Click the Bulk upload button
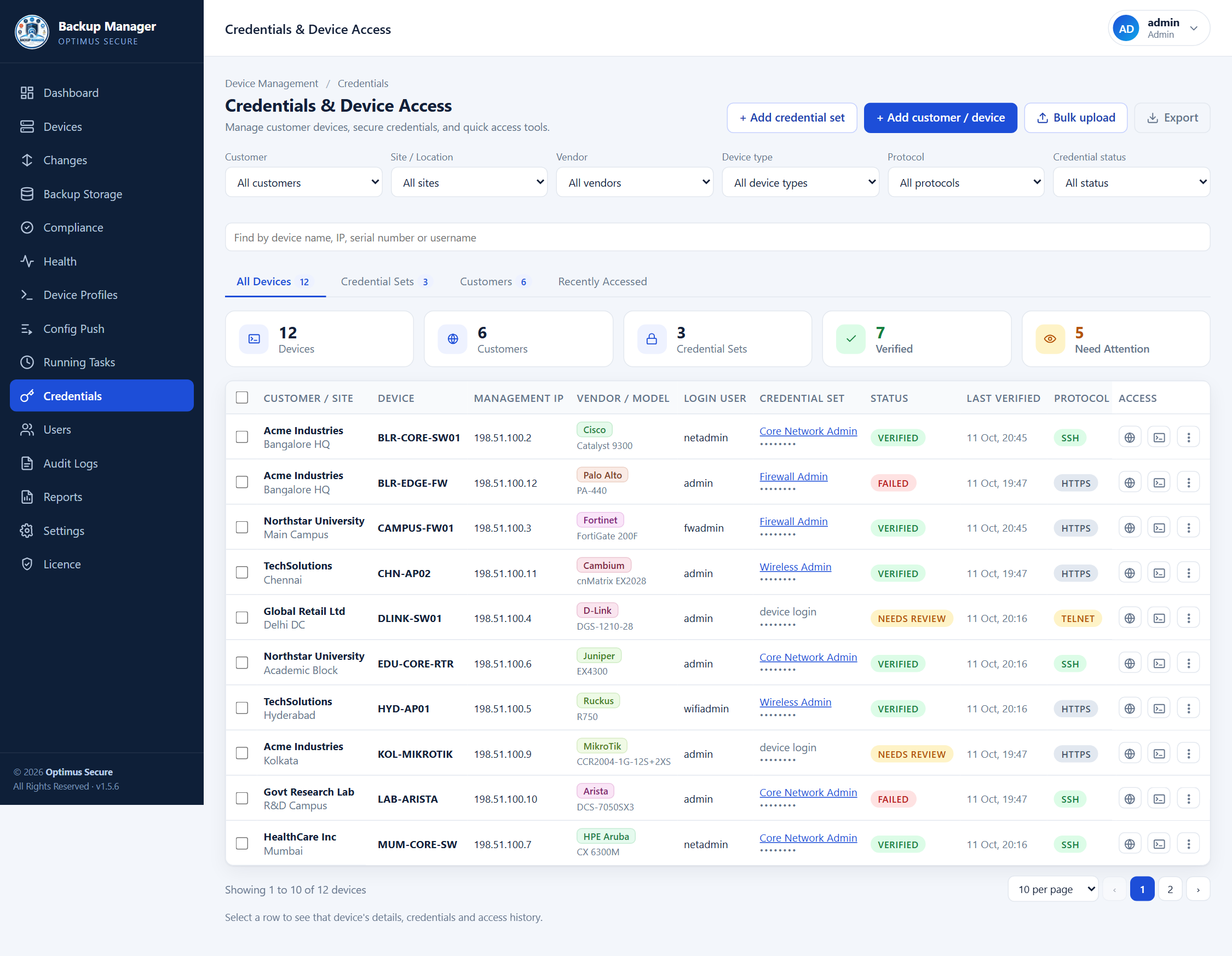This screenshot has height=956, width=1232. tap(1076, 118)
